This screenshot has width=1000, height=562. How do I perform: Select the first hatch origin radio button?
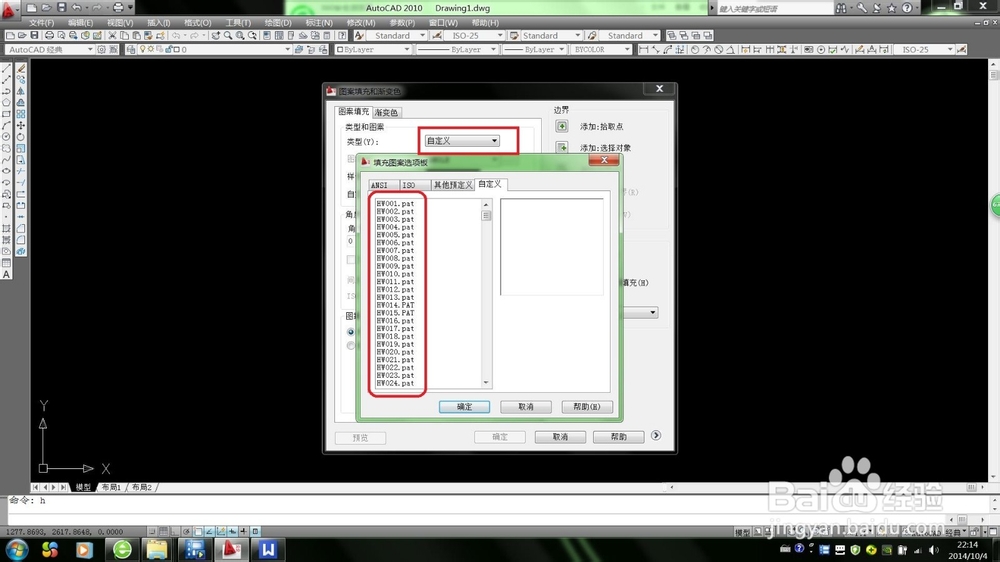(351, 332)
